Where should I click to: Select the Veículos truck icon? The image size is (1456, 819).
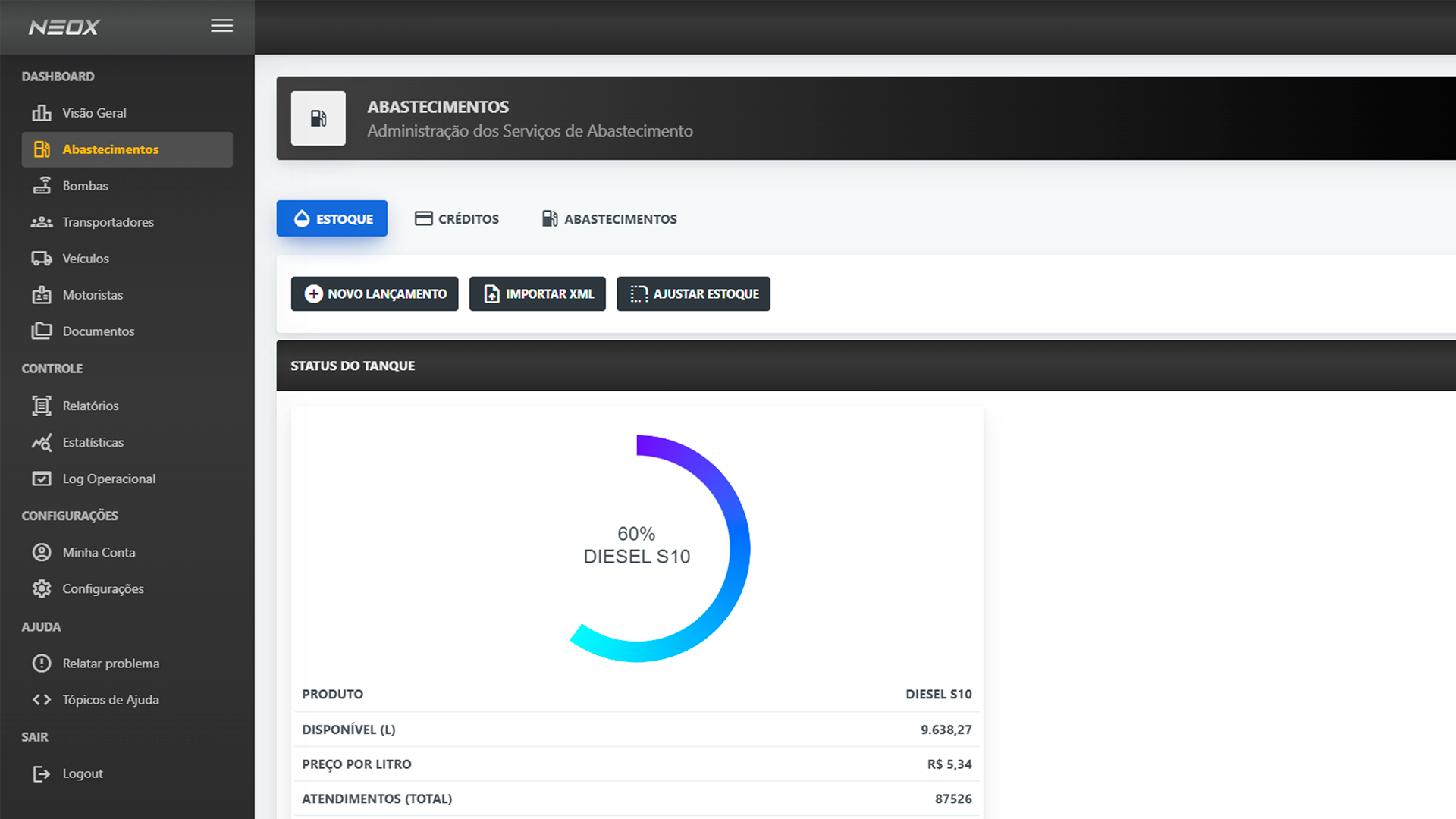[x=42, y=259]
